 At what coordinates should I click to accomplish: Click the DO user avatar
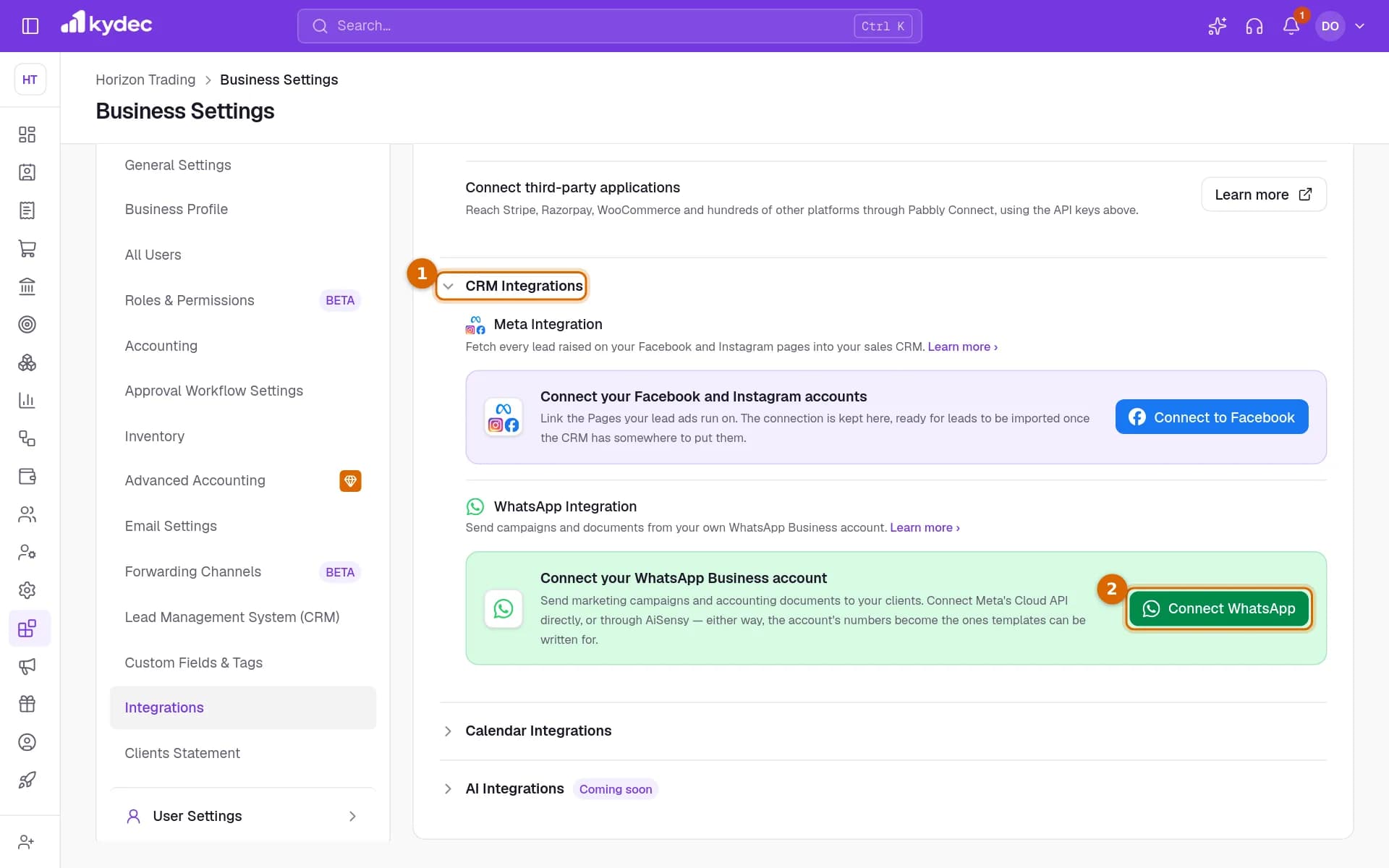click(1330, 26)
